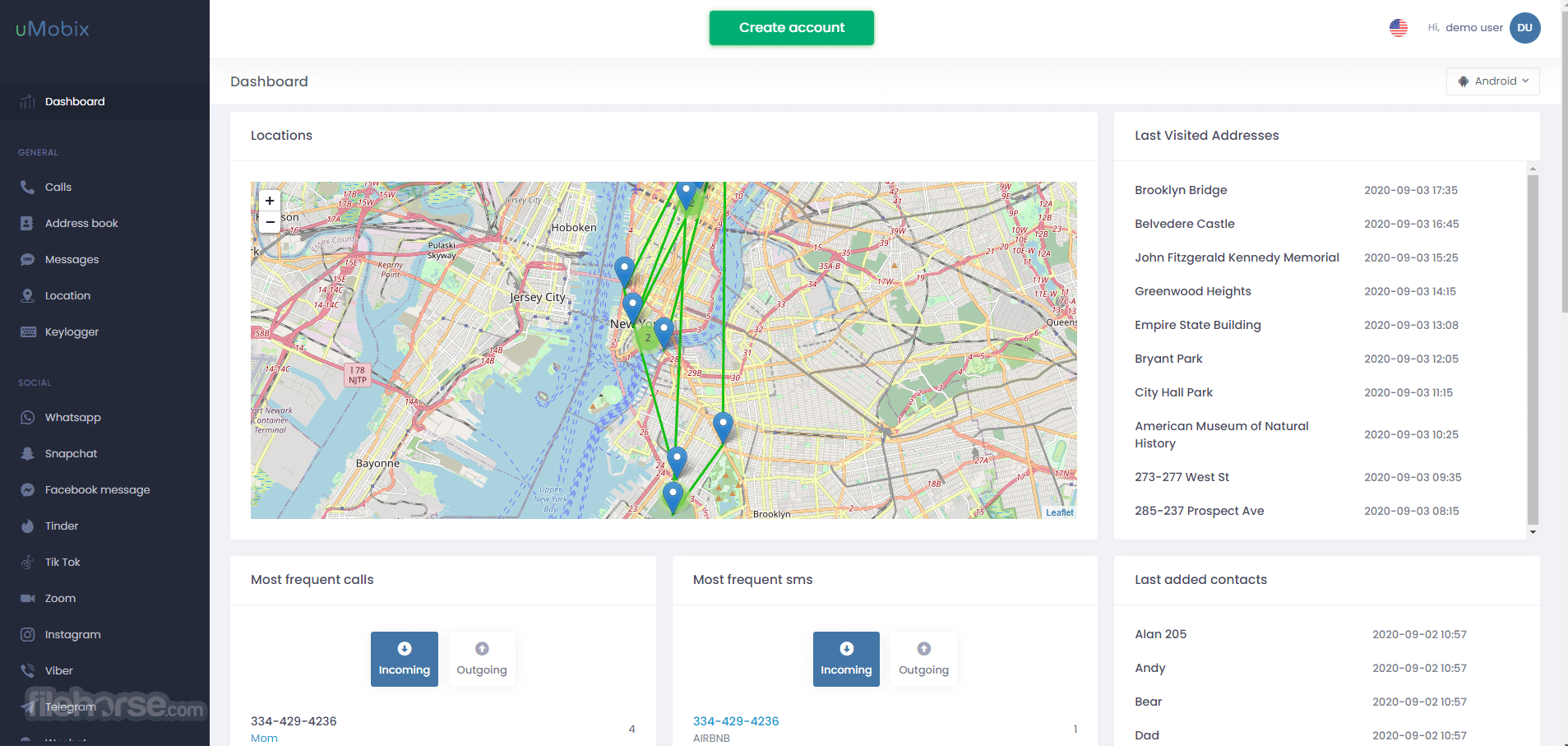The height and width of the screenshot is (746, 1568).
Task: Click the Hi, demo user greeting
Action: [x=1465, y=28]
